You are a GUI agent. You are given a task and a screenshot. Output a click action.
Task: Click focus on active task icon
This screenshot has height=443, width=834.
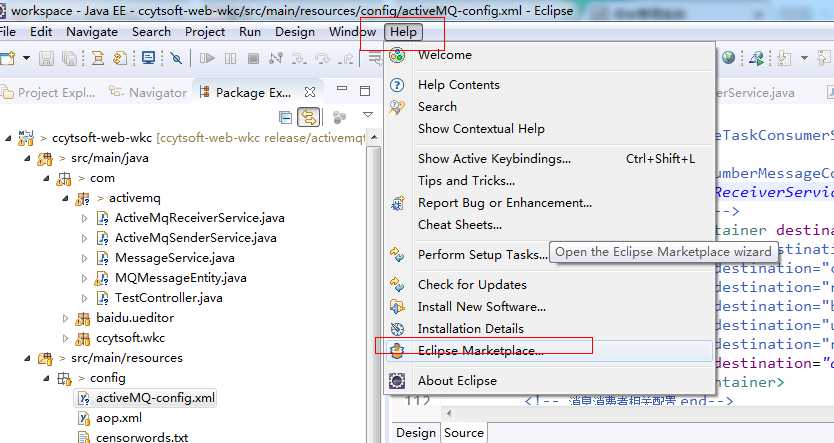point(339,117)
